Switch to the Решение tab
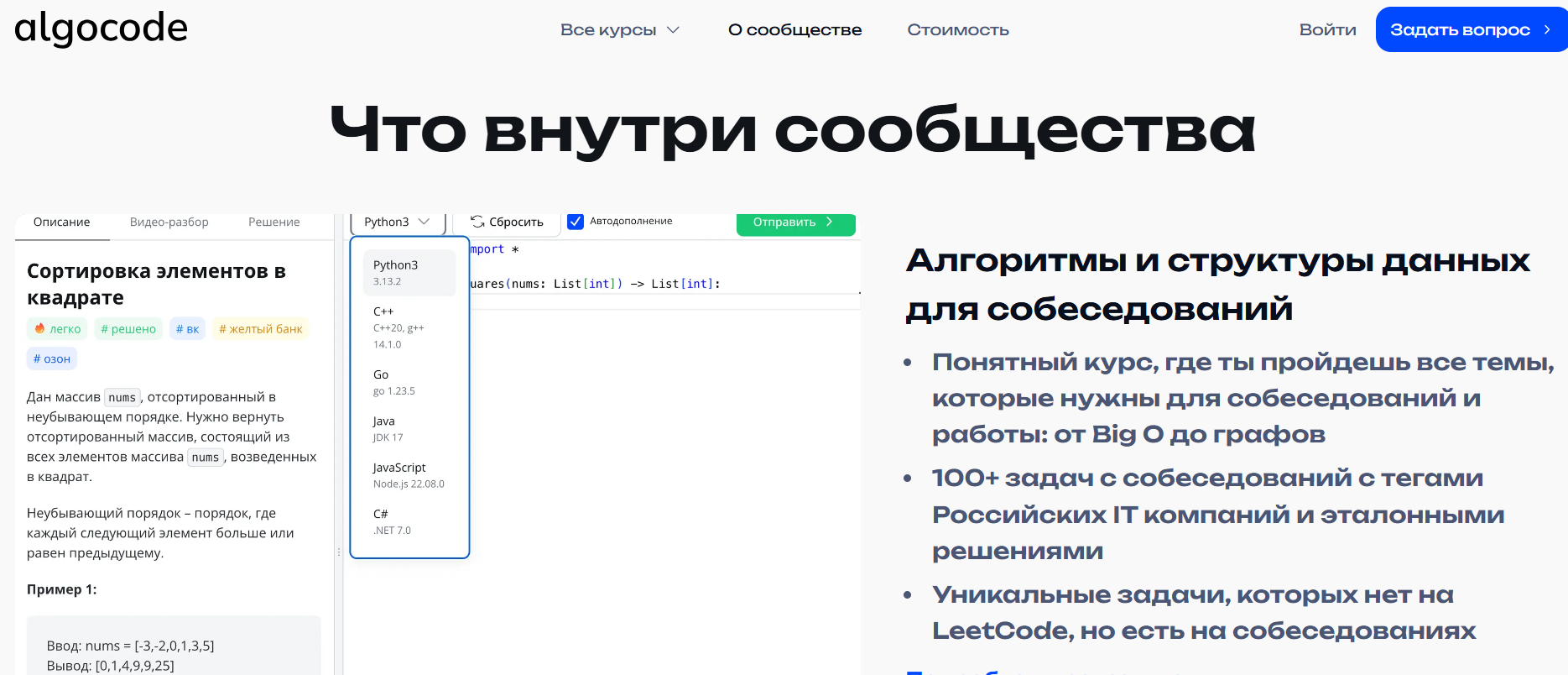1568x675 pixels. tap(273, 222)
